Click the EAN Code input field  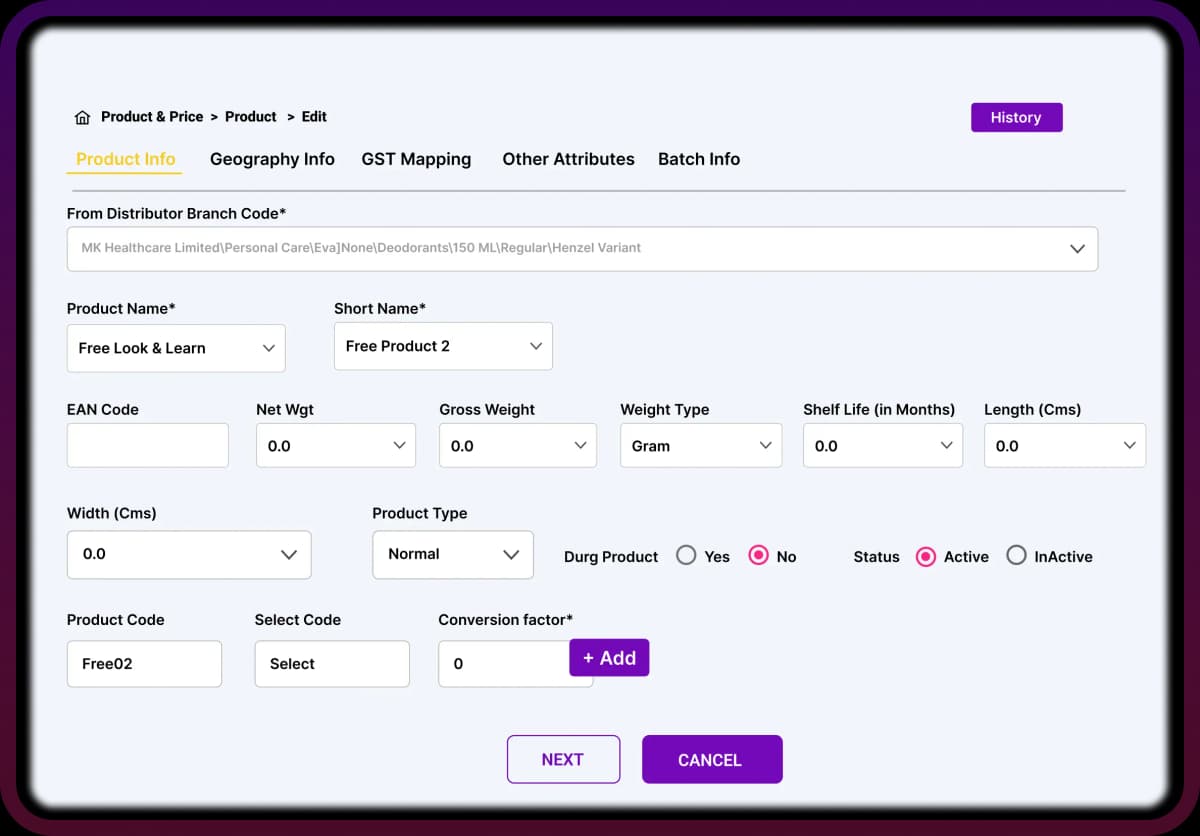click(x=148, y=446)
